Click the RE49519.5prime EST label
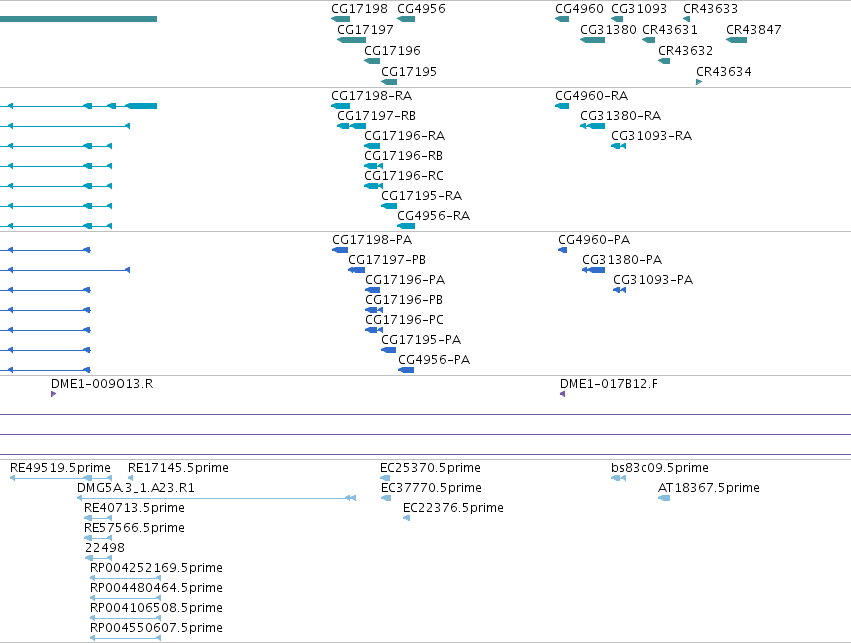The height and width of the screenshot is (643, 851). click(x=60, y=468)
